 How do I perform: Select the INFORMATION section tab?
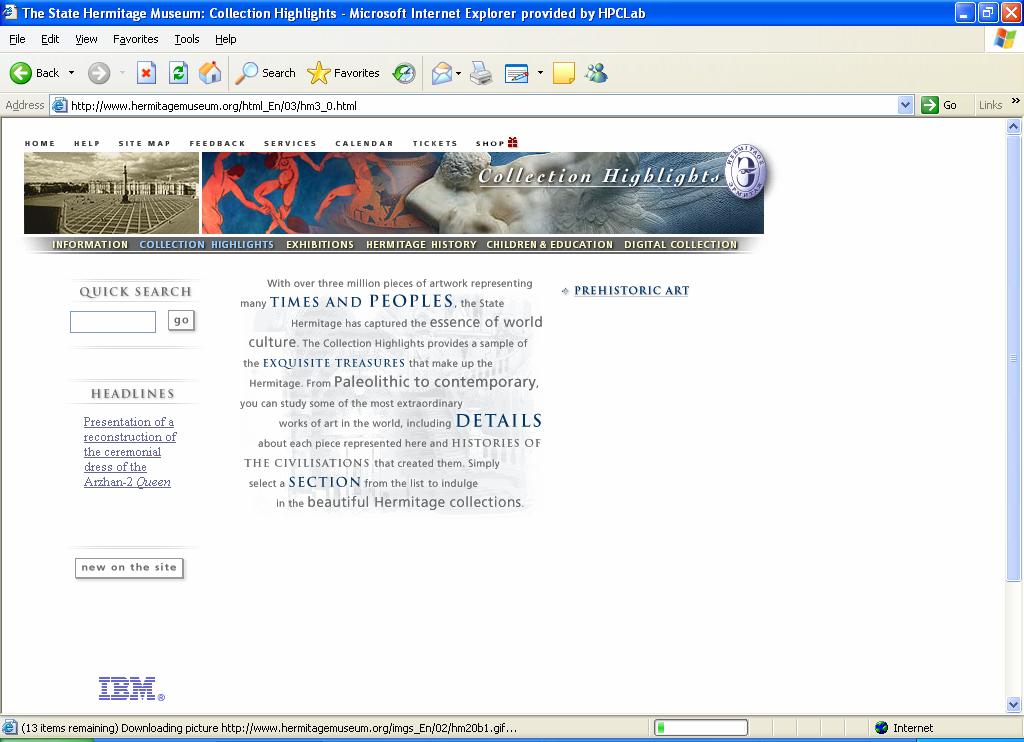90,244
